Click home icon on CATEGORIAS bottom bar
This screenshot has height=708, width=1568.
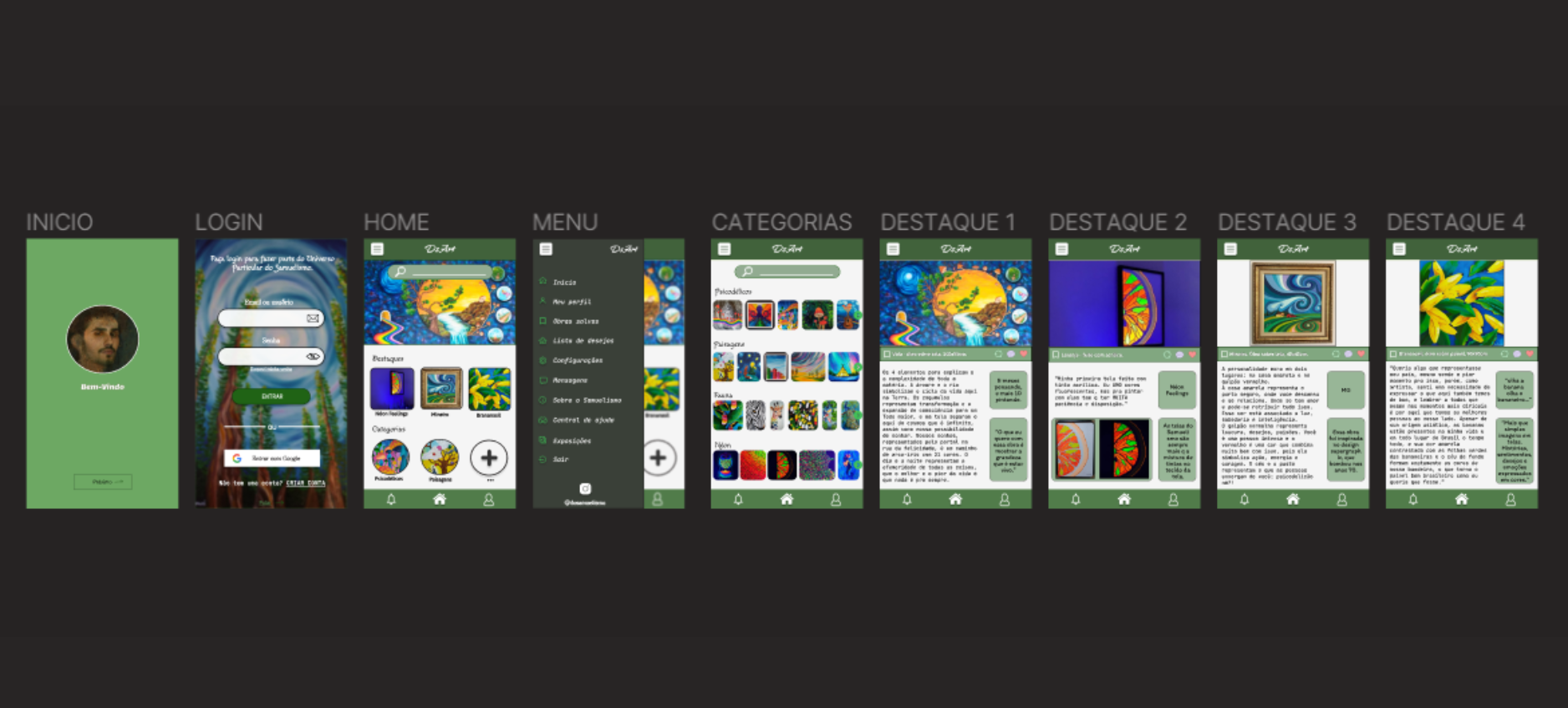tap(787, 500)
